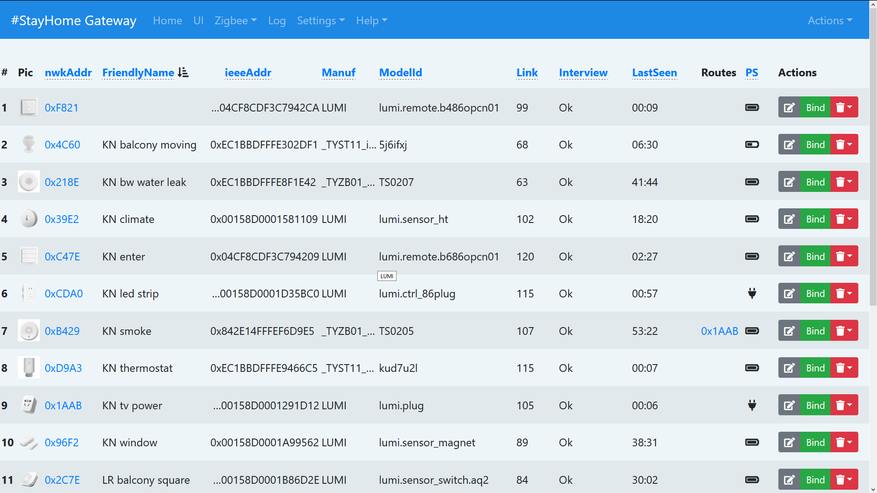Open the UI page

pyautogui.click(x=198, y=21)
